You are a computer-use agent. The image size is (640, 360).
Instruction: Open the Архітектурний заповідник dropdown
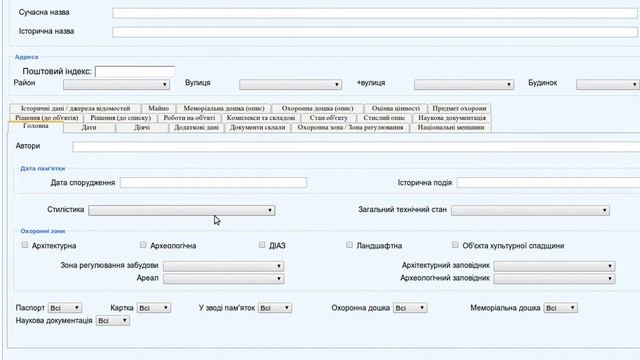554,267
